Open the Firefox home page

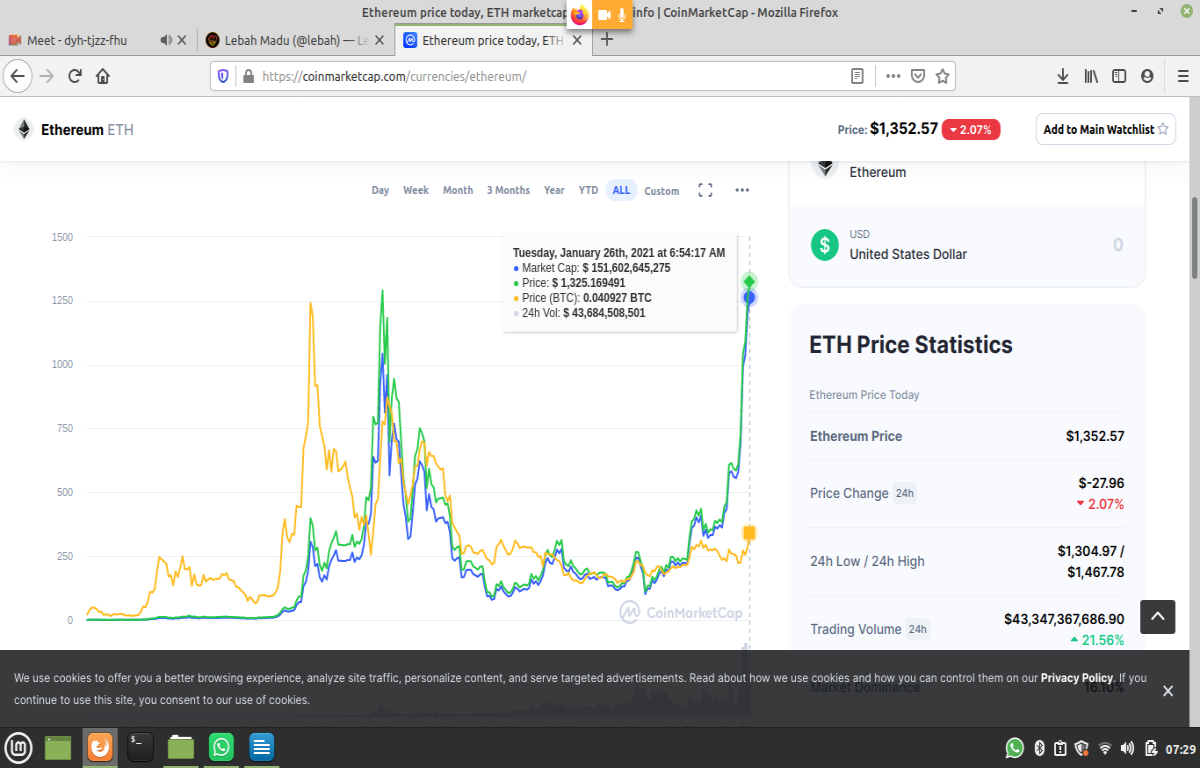(102, 76)
